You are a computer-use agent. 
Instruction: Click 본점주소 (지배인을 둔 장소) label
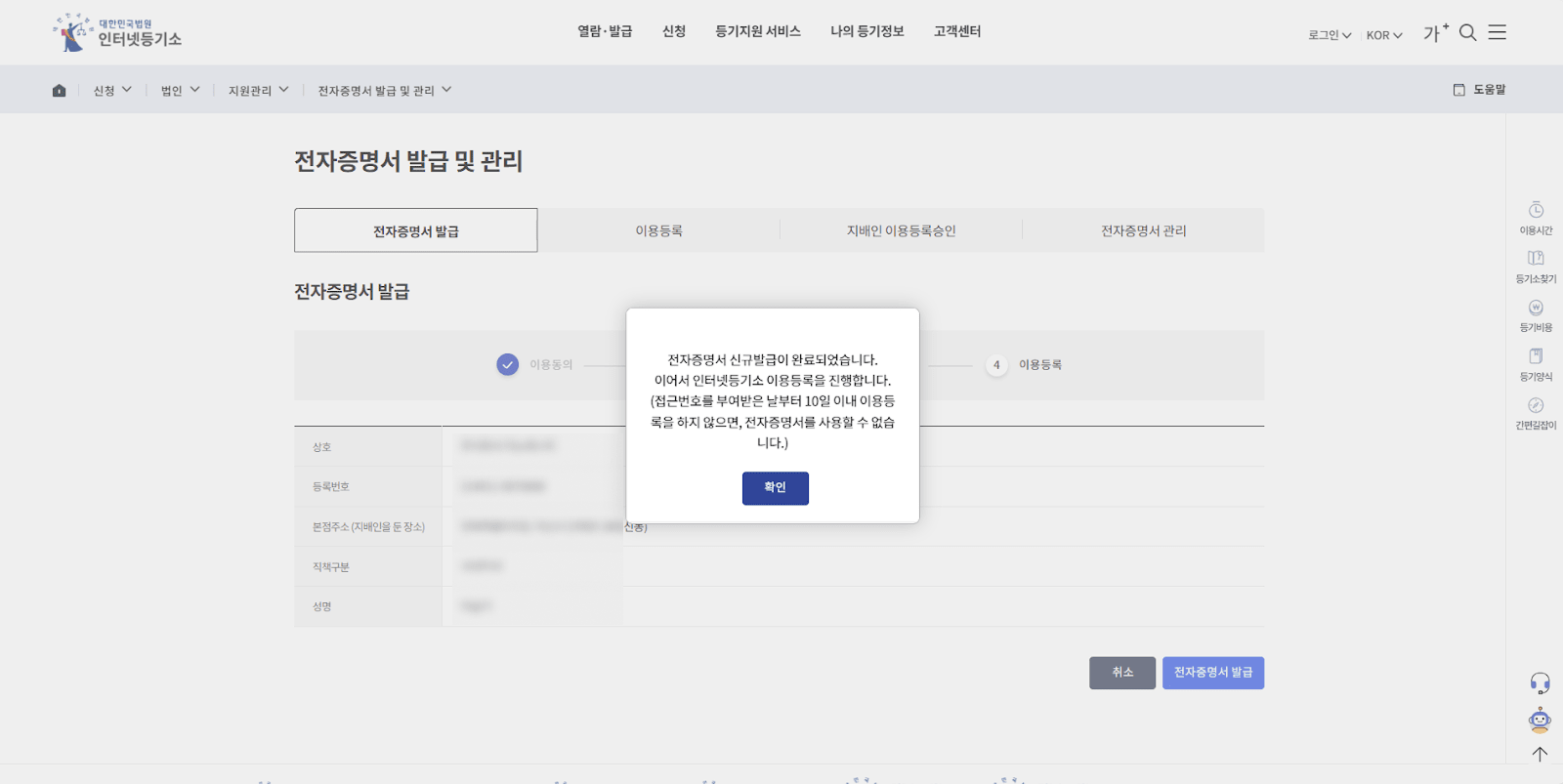pyautogui.click(x=368, y=527)
